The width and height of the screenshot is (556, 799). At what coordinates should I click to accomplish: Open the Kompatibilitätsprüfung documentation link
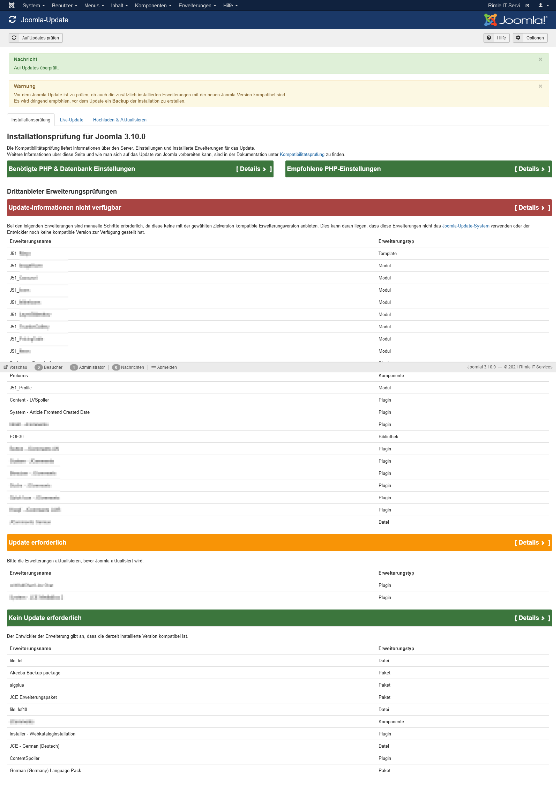tap(302, 154)
